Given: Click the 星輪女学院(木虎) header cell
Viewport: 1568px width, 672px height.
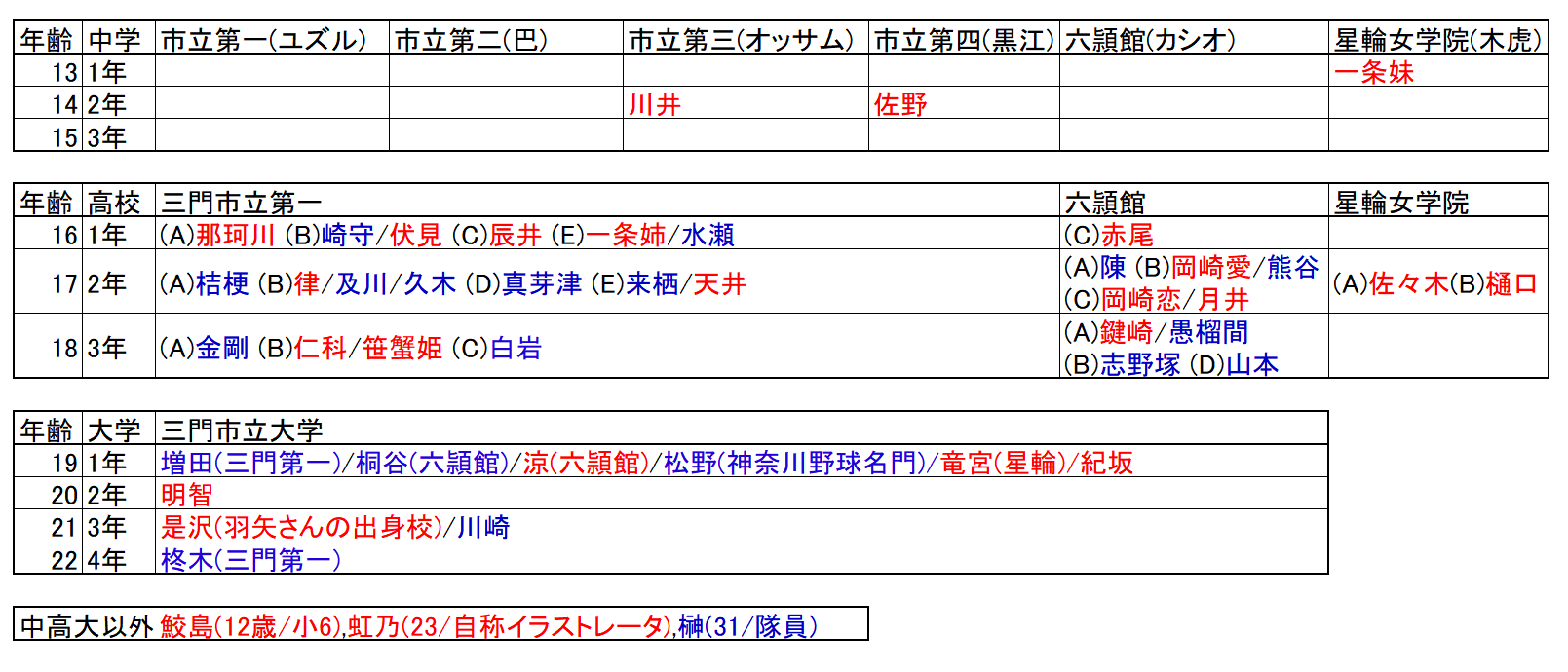Looking at the screenshot, I should point(1438,39).
